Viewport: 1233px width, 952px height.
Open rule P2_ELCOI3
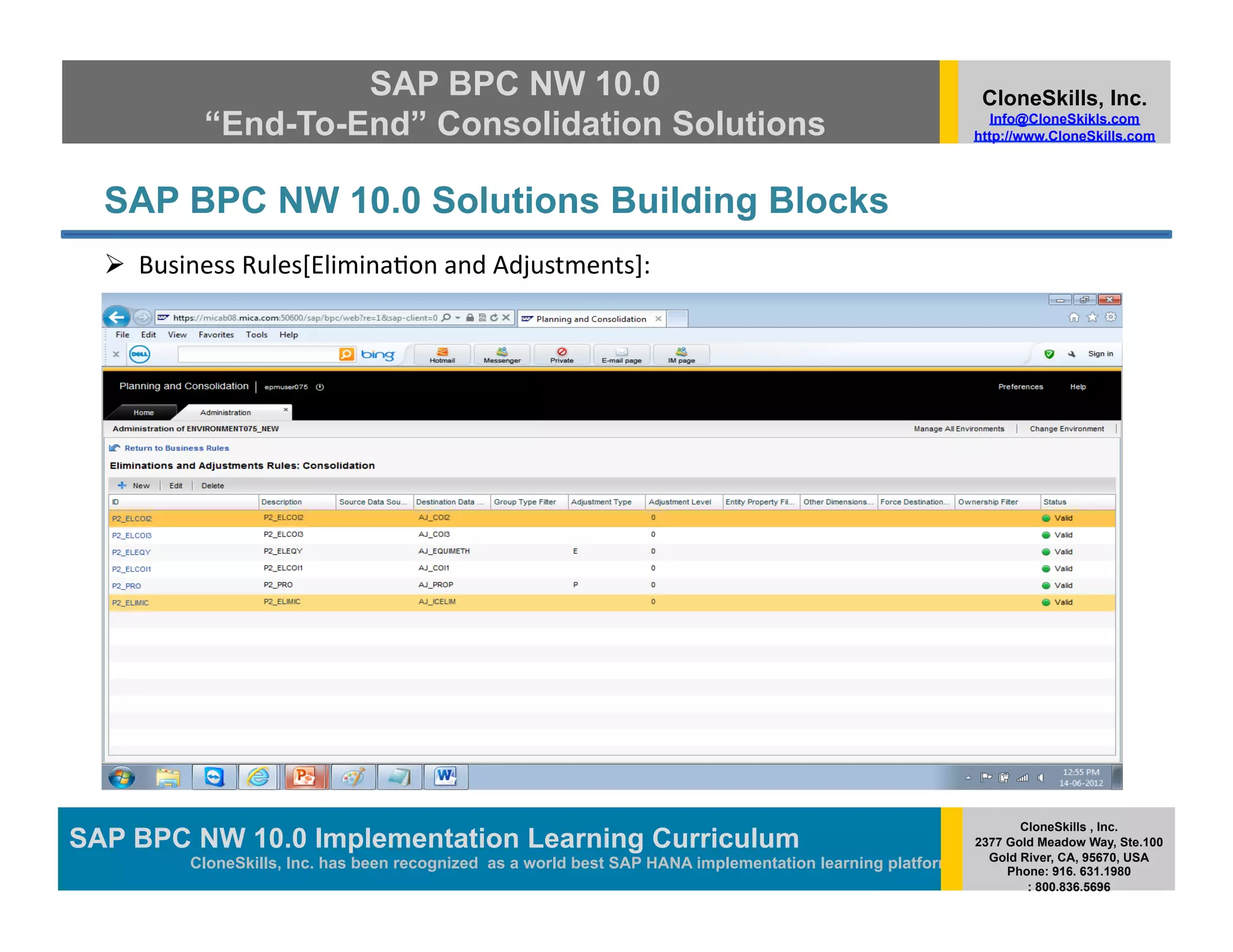[x=131, y=535]
